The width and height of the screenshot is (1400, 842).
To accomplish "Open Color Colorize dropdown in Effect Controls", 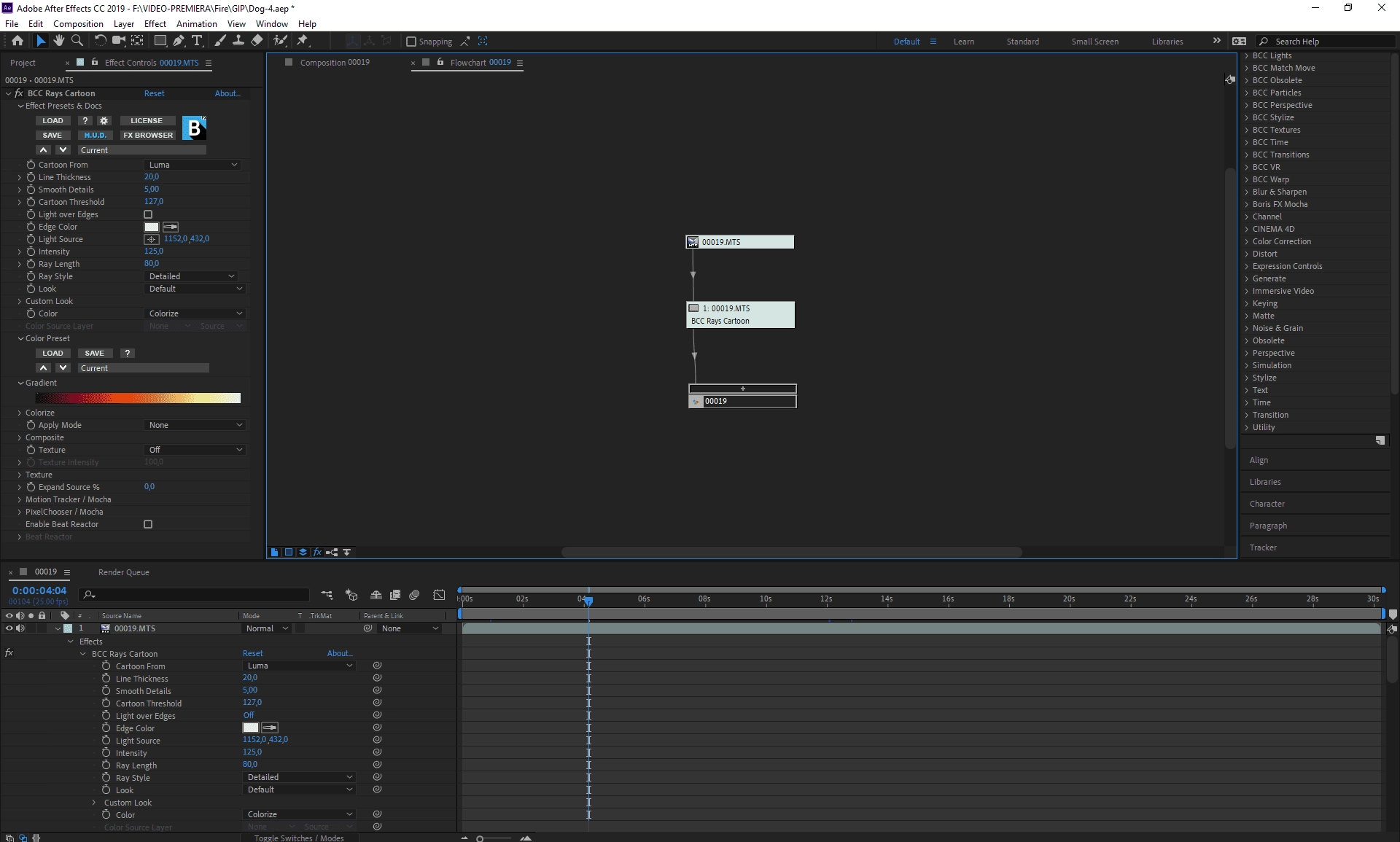I will tap(195, 313).
